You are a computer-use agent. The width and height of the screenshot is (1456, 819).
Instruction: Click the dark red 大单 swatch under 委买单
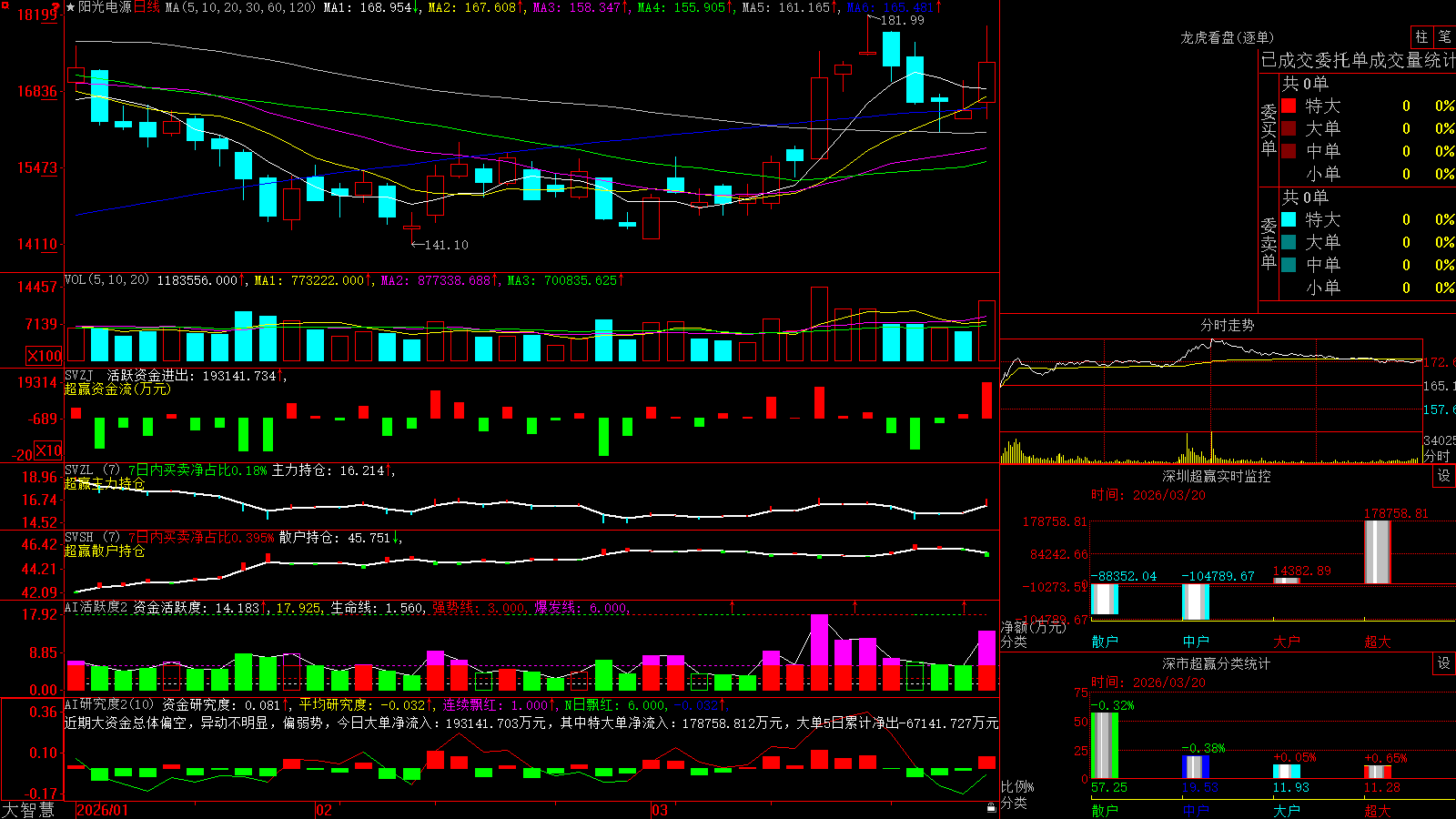(x=1289, y=128)
